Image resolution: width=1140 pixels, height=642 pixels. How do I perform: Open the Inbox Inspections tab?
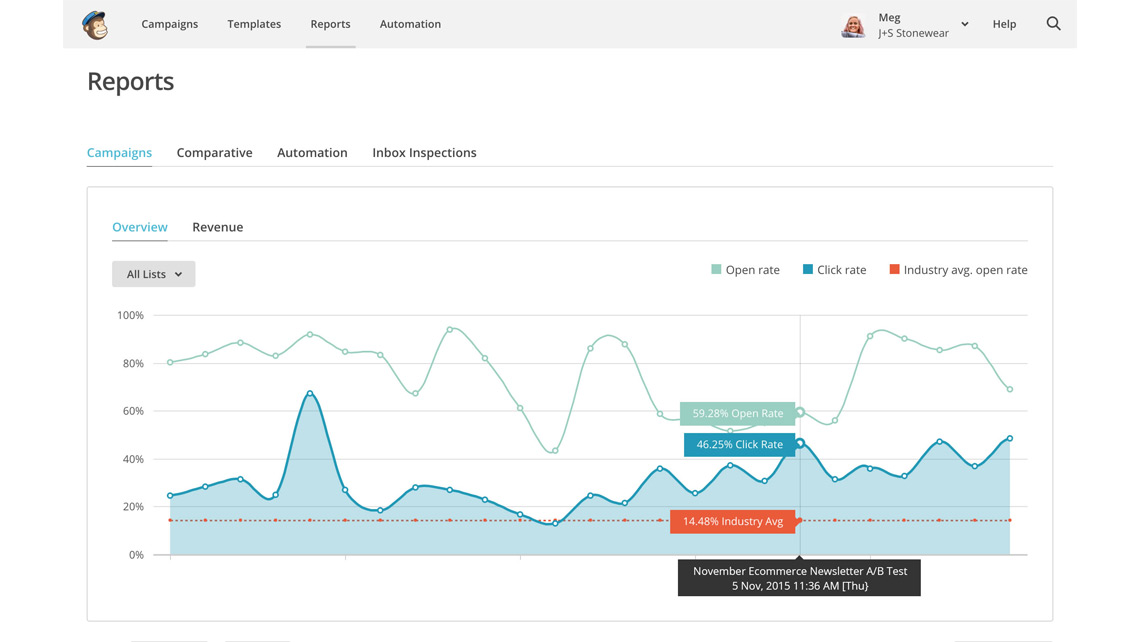tap(425, 153)
